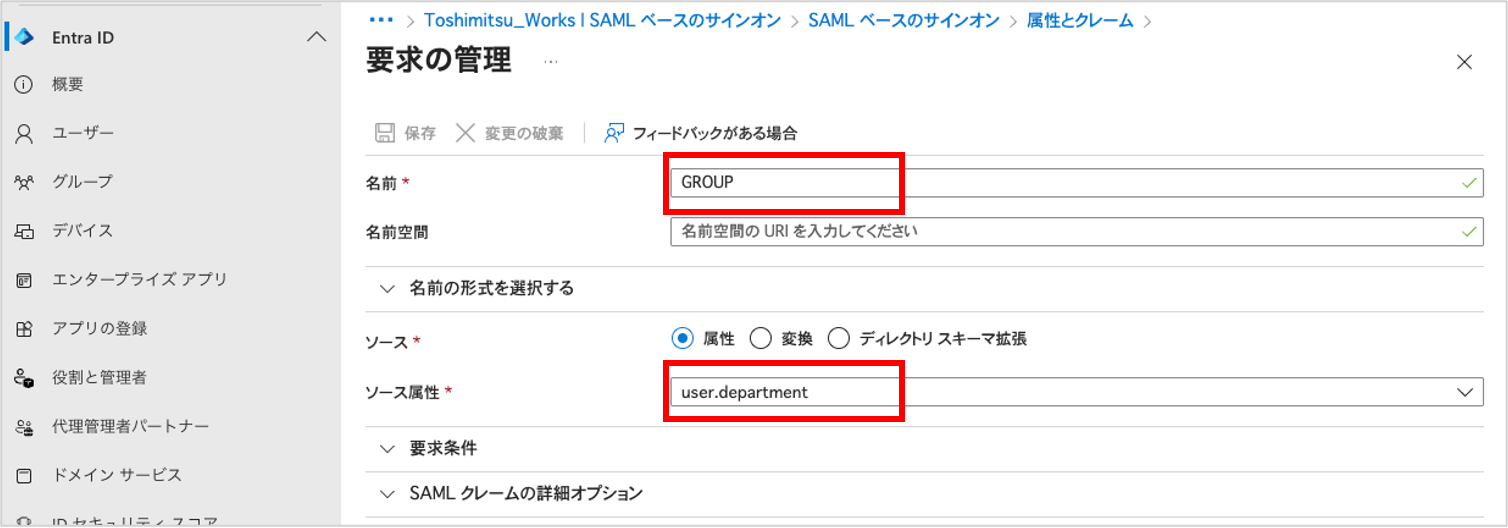Open ドメイン サービス in the sidebar
The width and height of the screenshot is (1508, 528).
[x=116, y=475]
